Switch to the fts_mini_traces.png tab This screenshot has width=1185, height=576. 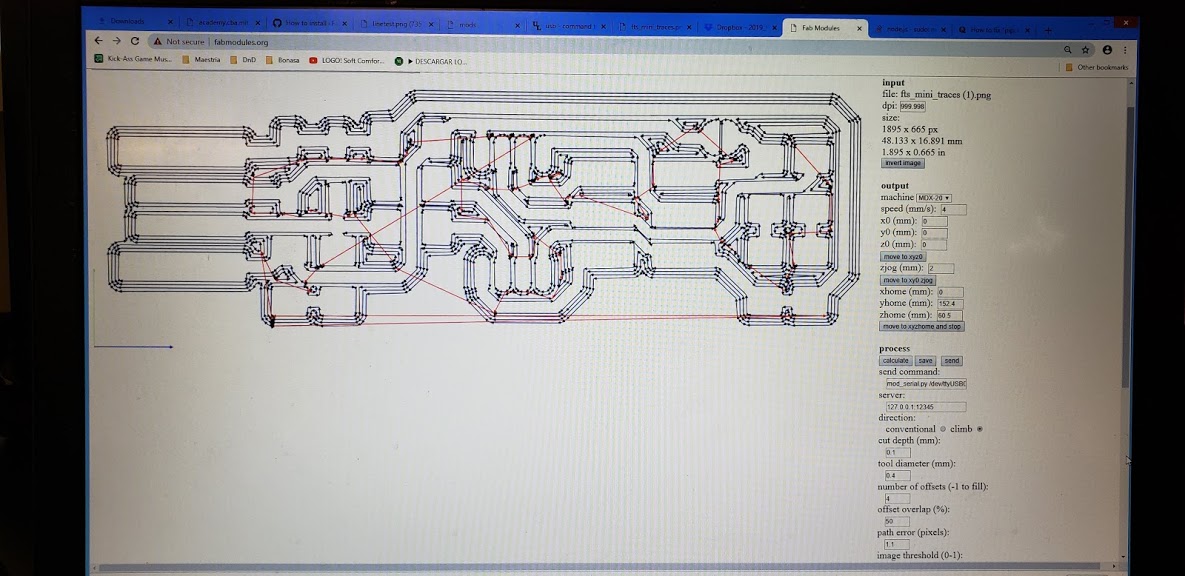(x=654, y=27)
